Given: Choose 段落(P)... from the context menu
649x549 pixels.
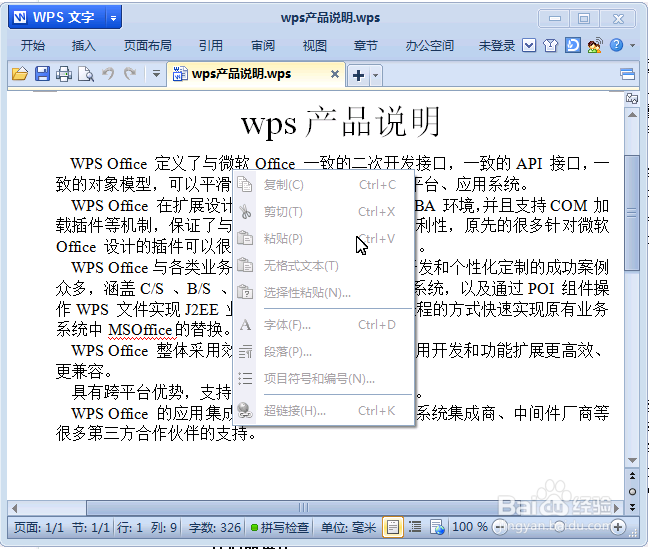Looking at the screenshot, I should tap(324, 352).
